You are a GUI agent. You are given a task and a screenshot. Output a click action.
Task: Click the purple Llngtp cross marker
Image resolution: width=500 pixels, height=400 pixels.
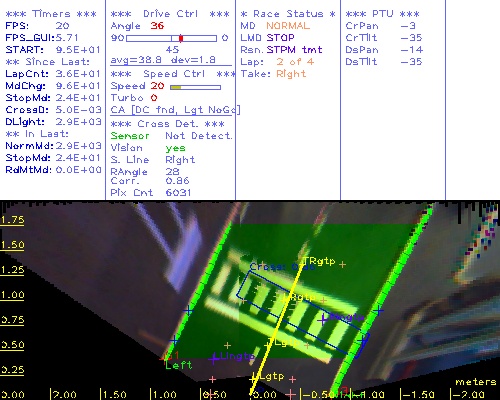(x=214, y=359)
